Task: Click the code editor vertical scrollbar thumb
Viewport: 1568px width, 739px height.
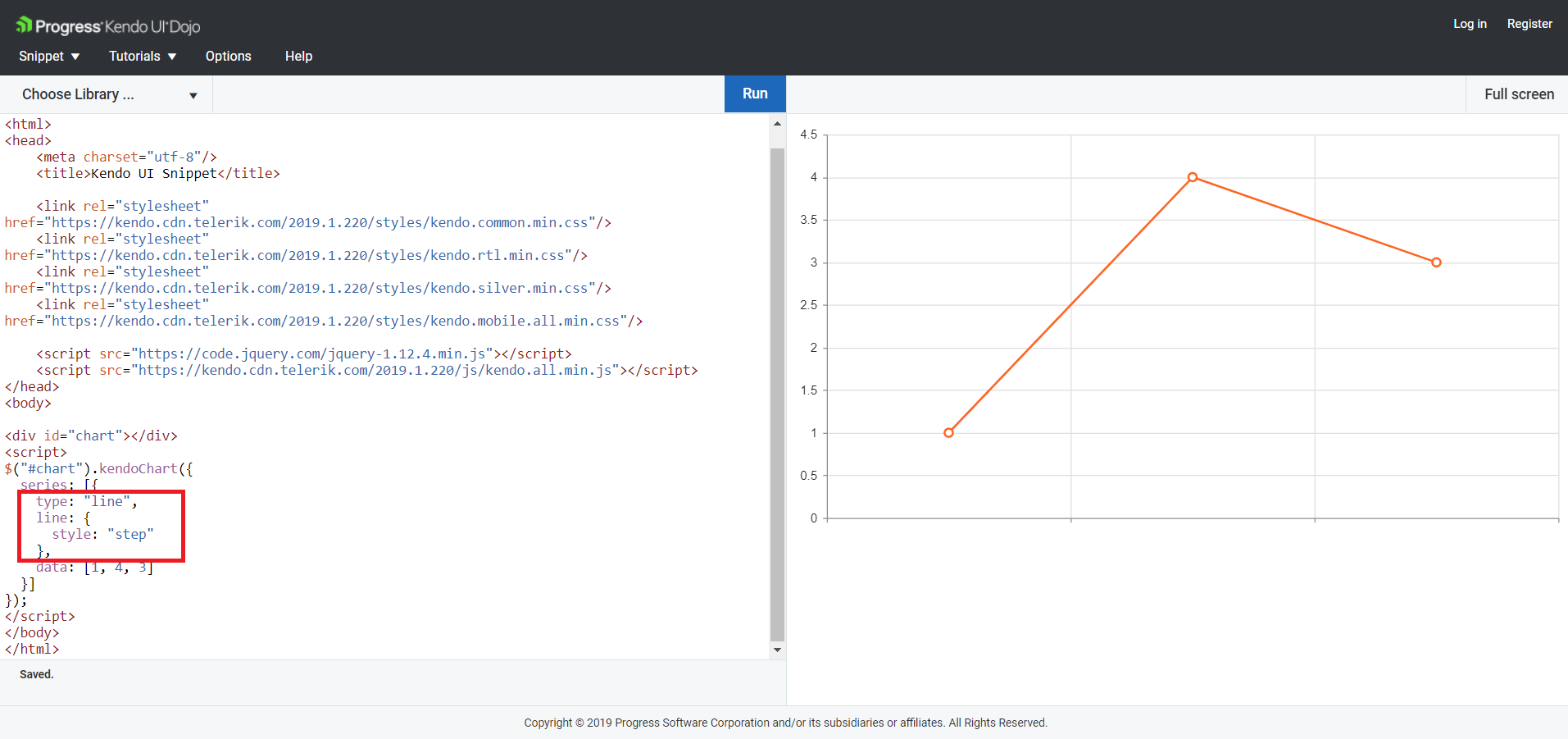Action: [777, 394]
